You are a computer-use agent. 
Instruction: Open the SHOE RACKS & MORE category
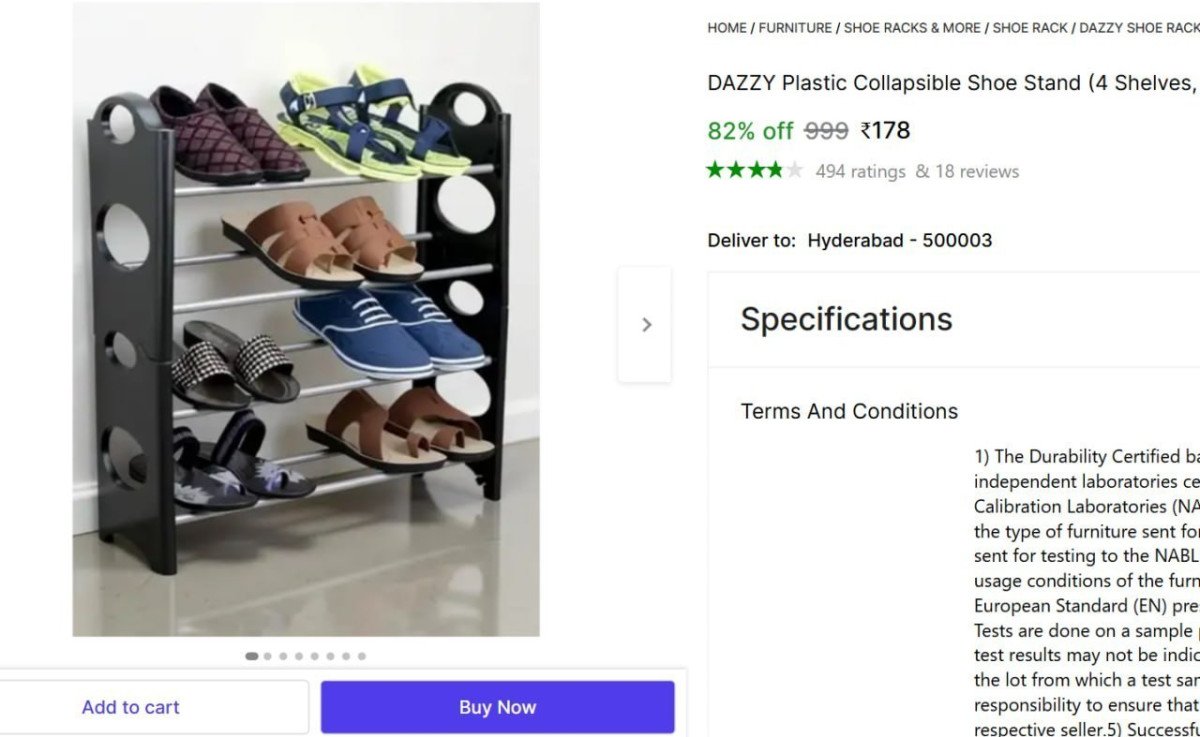tap(911, 27)
